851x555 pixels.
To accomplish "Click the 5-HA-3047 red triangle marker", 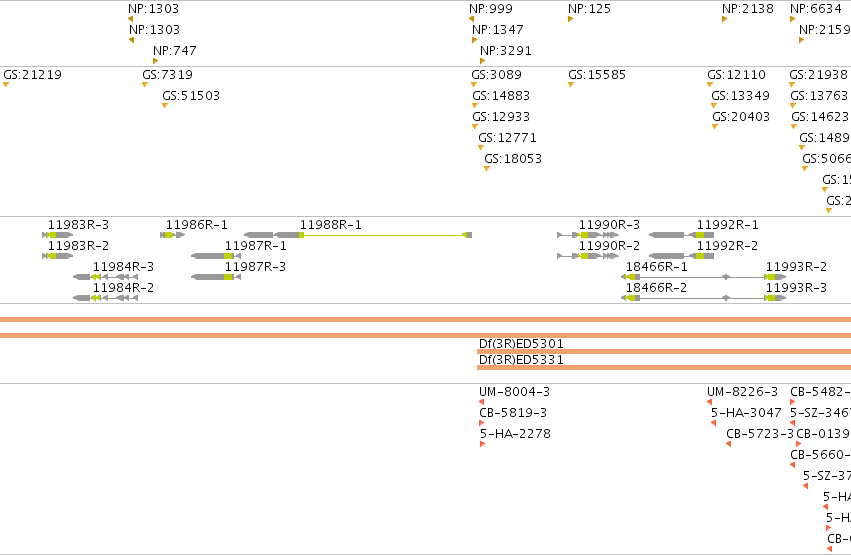I will (714, 423).
